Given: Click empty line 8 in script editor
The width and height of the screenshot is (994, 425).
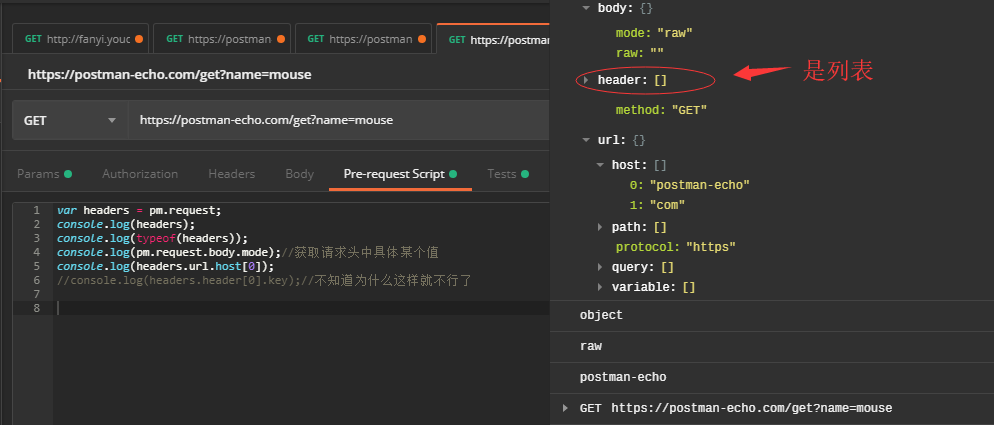Looking at the screenshot, I should (300, 308).
